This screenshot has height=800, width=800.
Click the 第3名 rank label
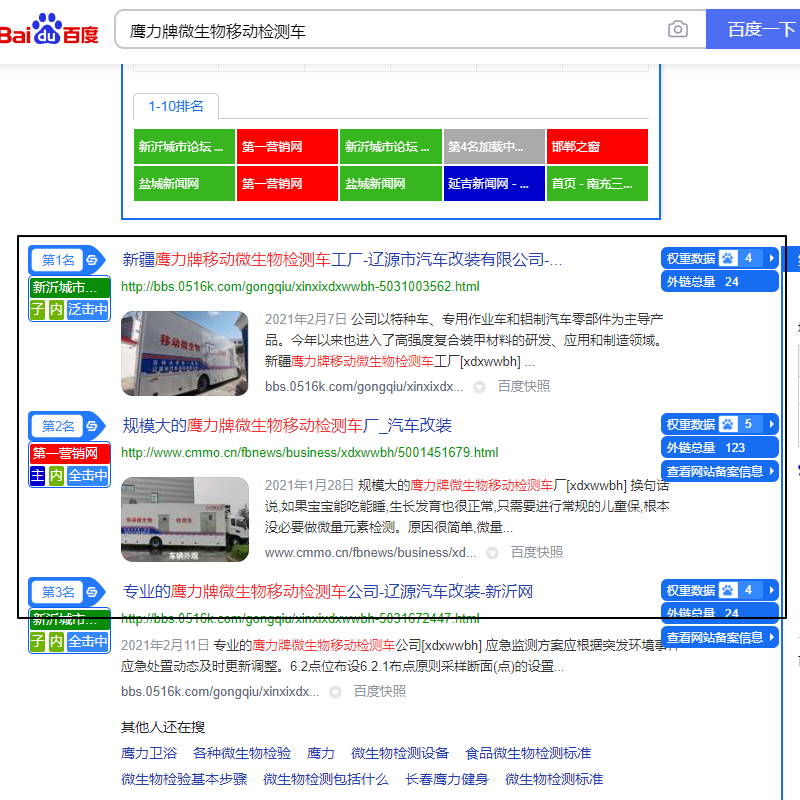(58, 592)
